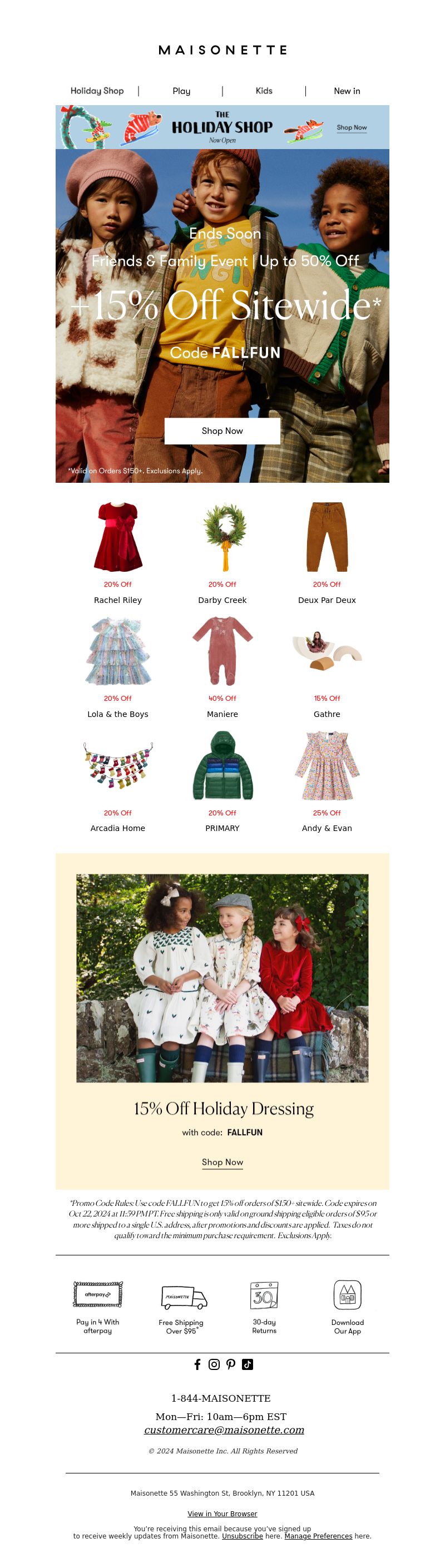Click the white Shop Now hero button
The image size is (445, 1568).
click(222, 431)
